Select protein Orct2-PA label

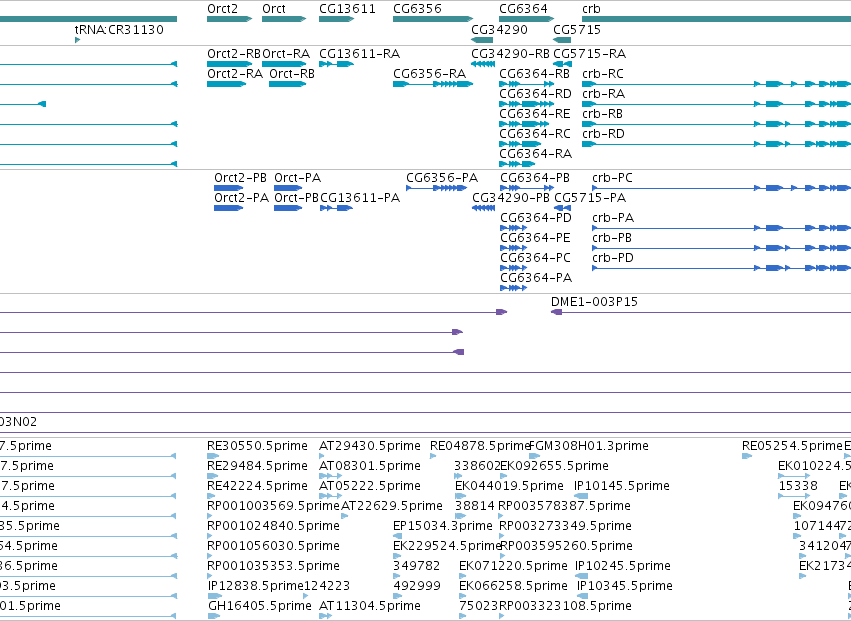[x=242, y=198]
